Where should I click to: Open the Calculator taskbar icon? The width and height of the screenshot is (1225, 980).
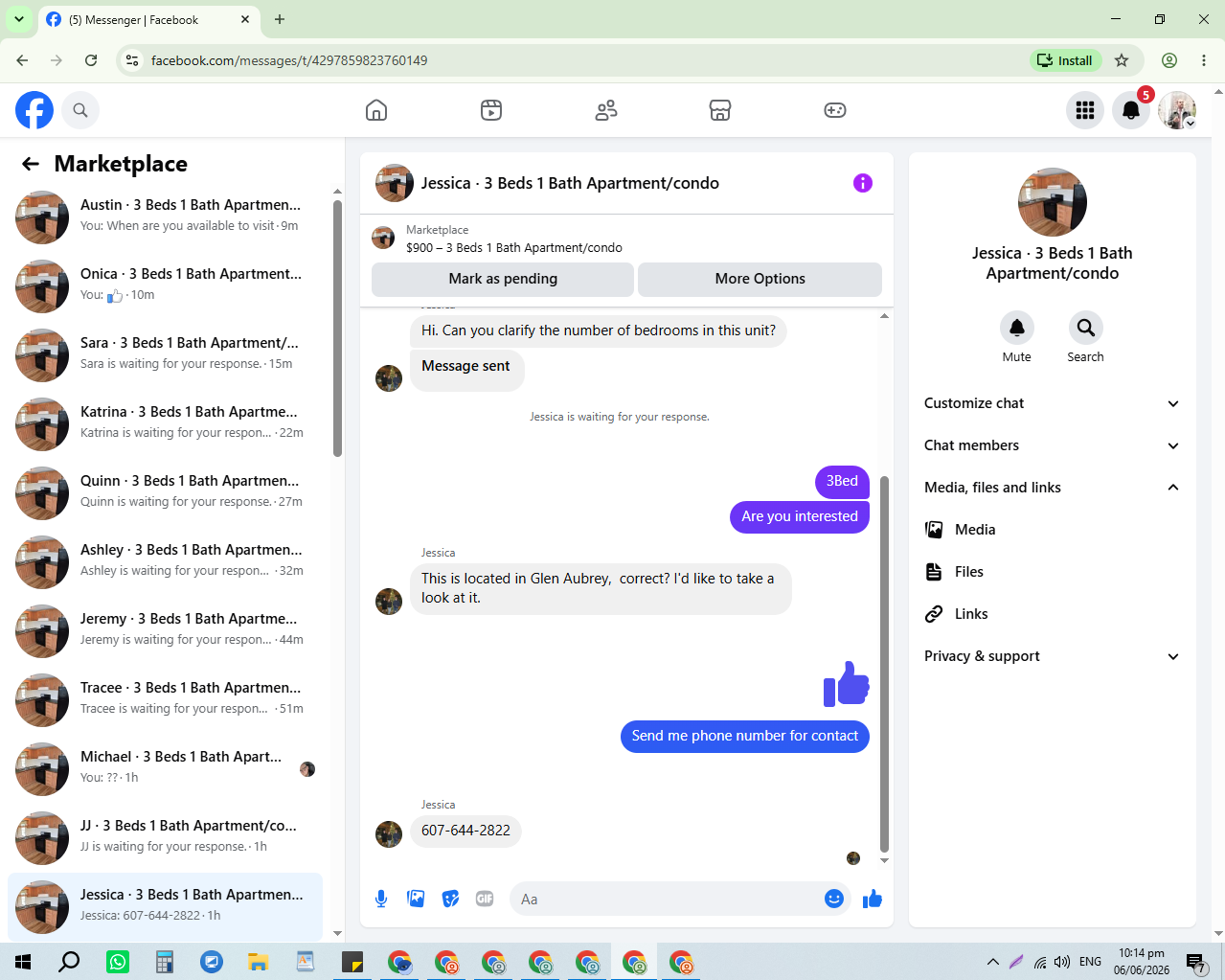click(165, 962)
